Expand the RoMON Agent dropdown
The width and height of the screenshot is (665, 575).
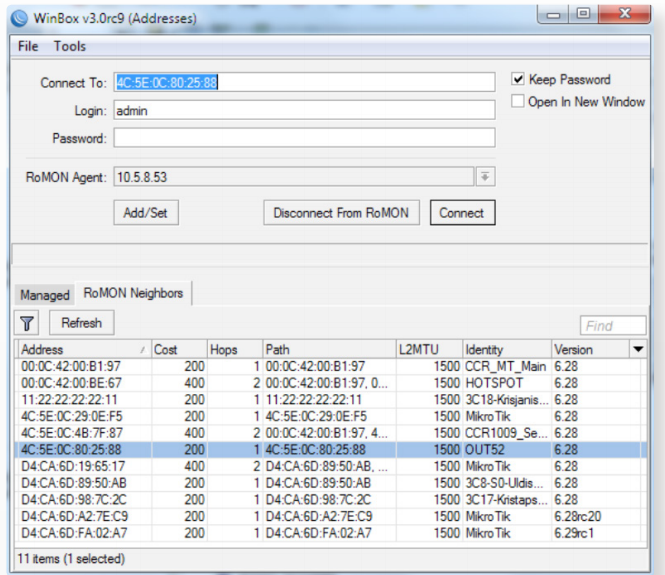(485, 176)
